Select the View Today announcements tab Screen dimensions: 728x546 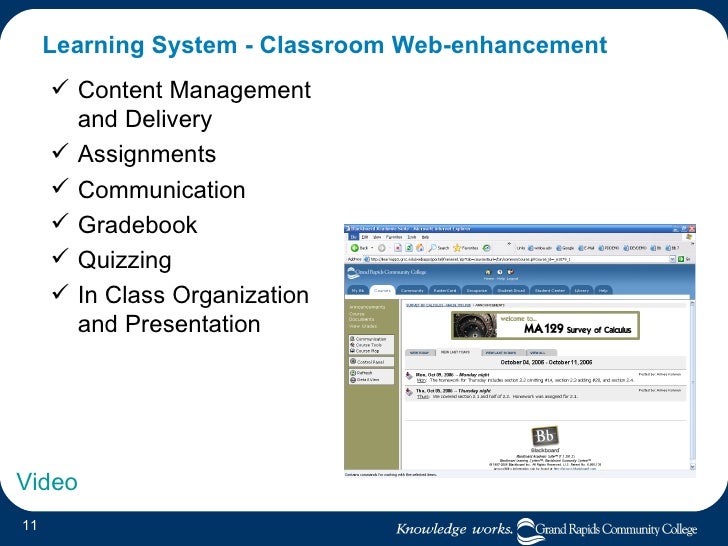tap(420, 353)
